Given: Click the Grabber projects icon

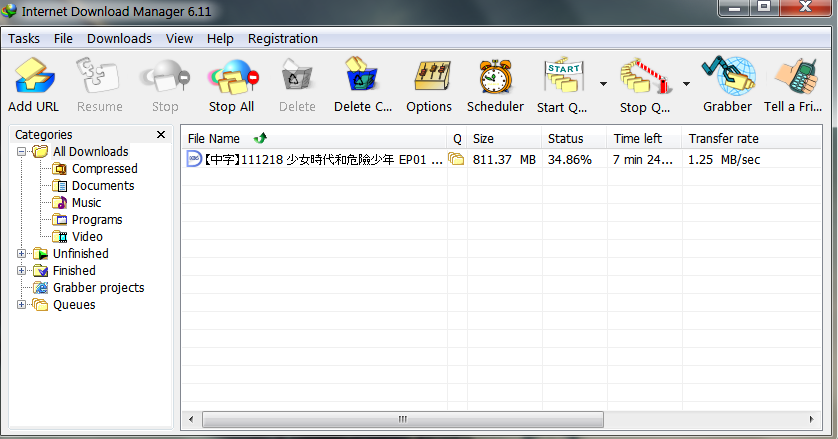Looking at the screenshot, I should (x=41, y=288).
